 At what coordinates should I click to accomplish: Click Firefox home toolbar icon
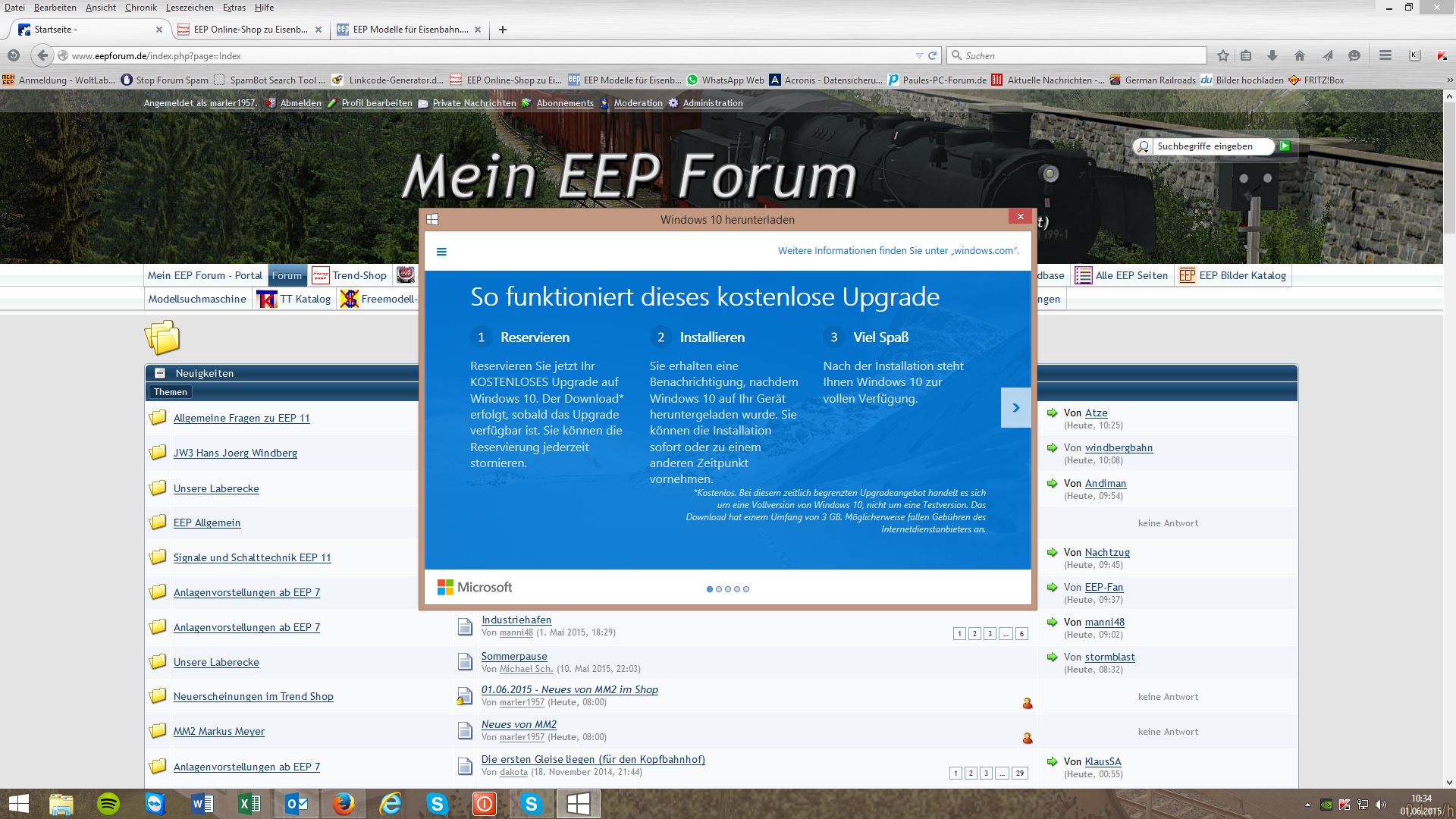1299,55
